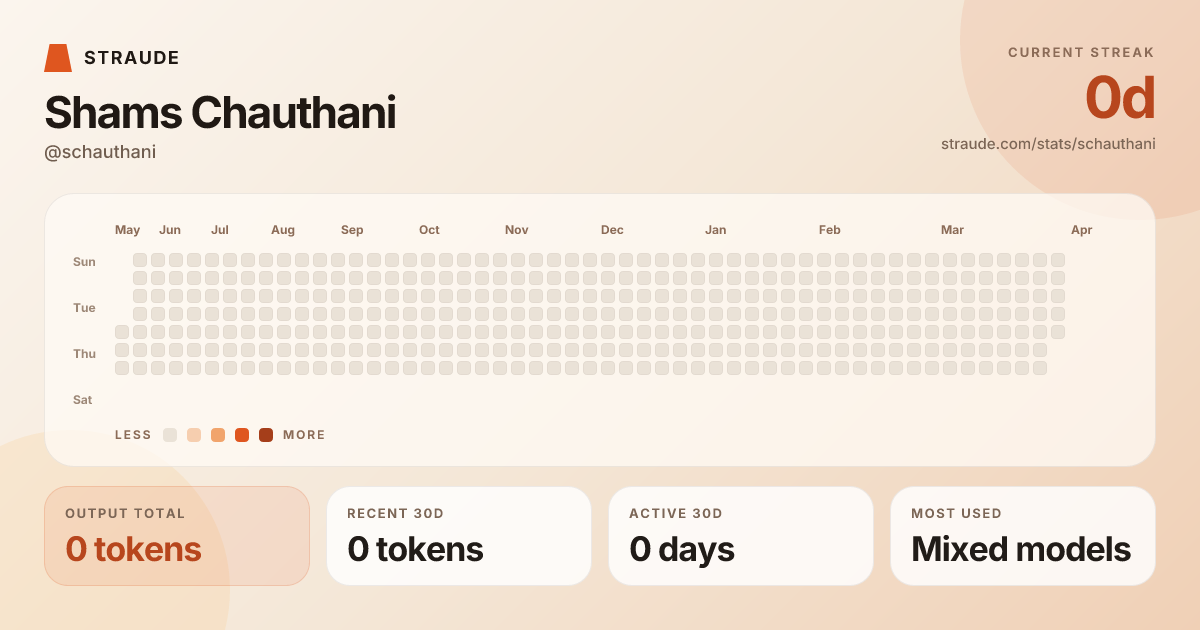This screenshot has width=1200, height=630.
Task: Click the orange Straude logo icon
Action: (58, 58)
